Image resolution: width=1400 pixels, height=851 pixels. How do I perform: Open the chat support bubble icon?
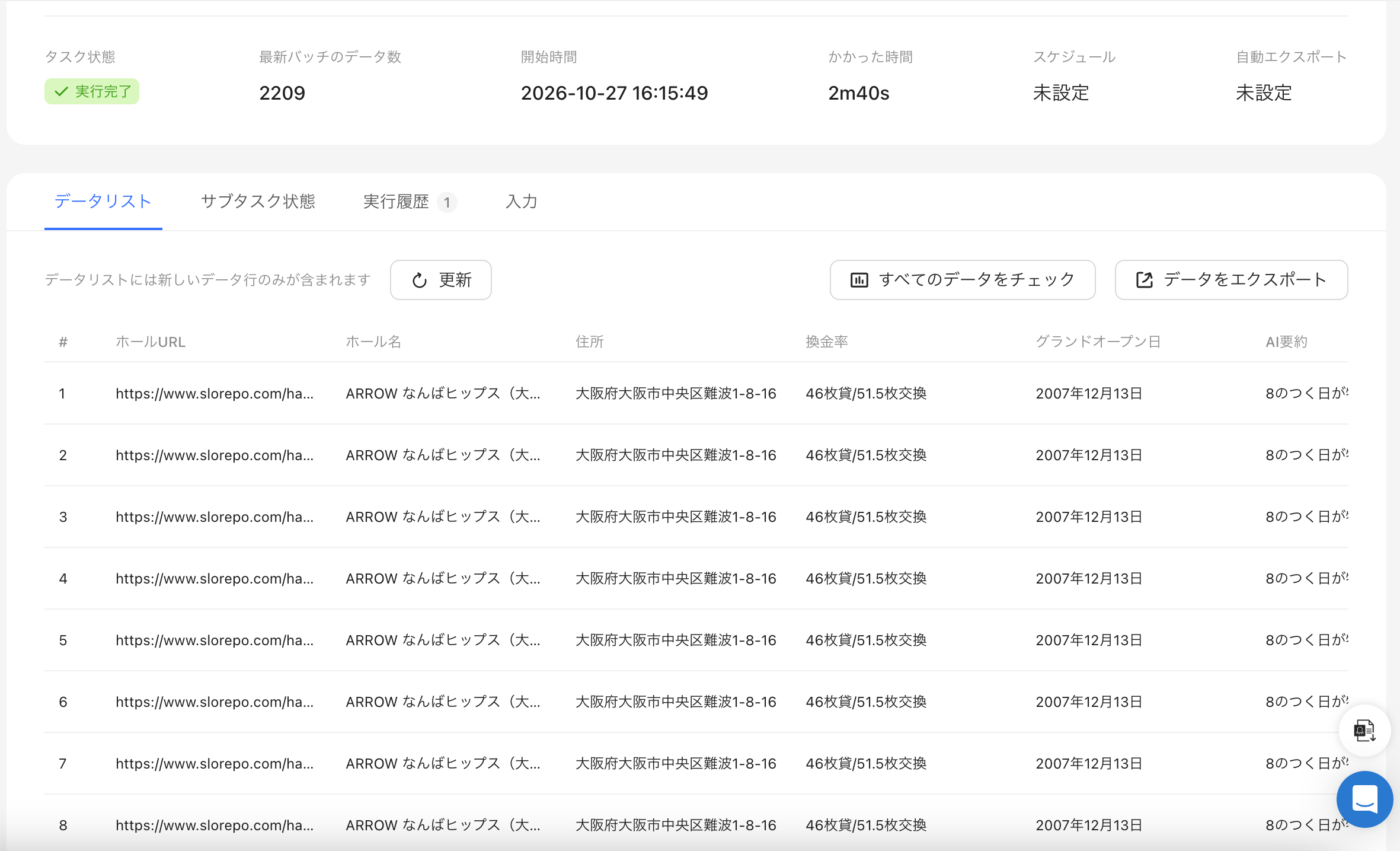[x=1364, y=799]
